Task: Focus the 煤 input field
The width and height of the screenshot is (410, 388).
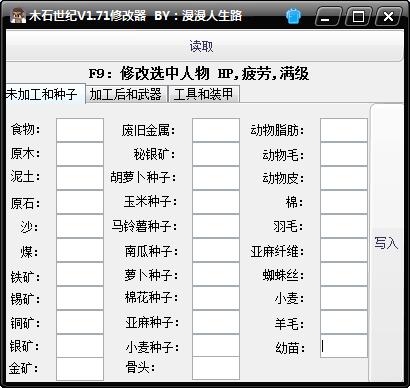Action: [x=80, y=250]
